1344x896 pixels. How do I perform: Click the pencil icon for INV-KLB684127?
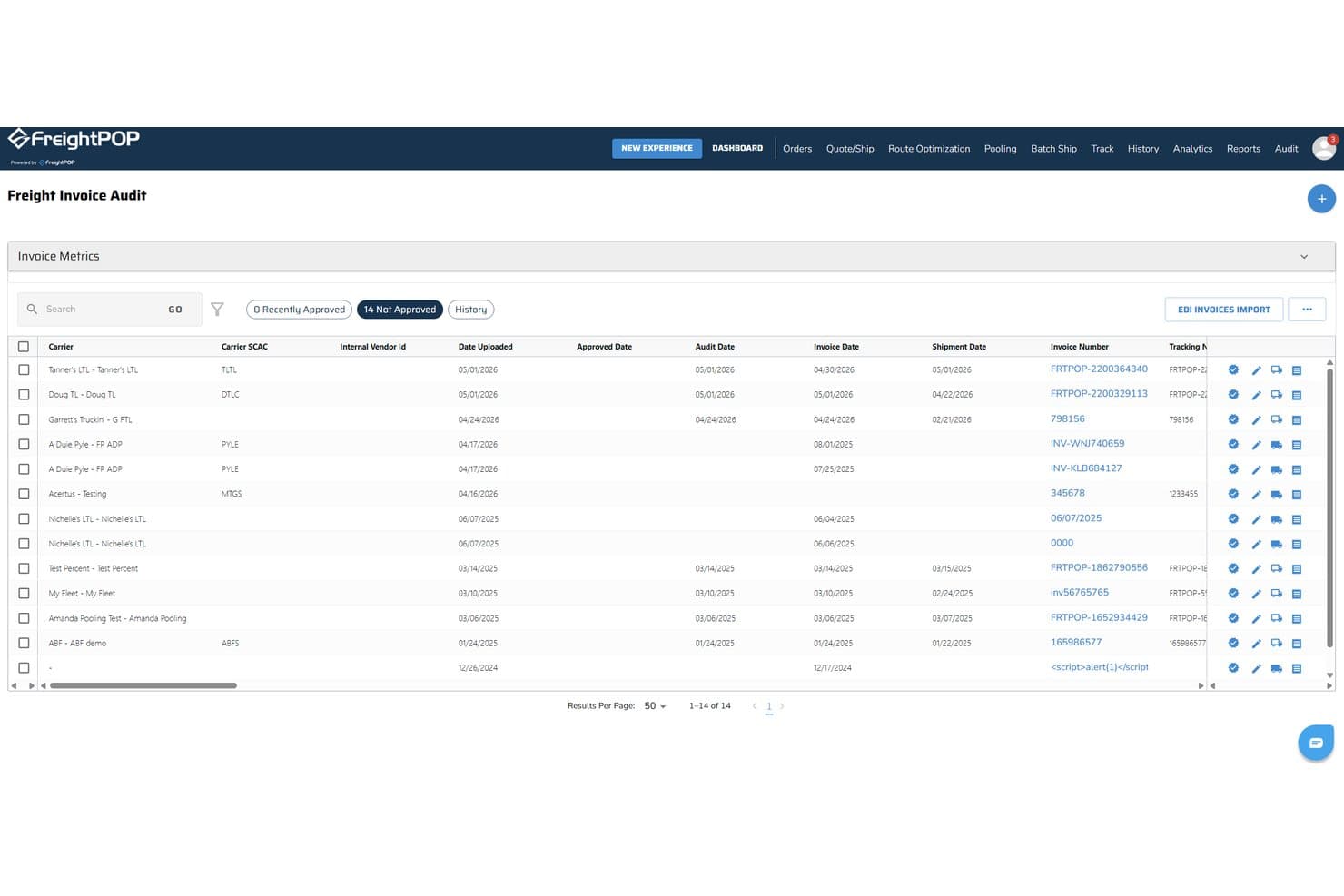tap(1256, 469)
